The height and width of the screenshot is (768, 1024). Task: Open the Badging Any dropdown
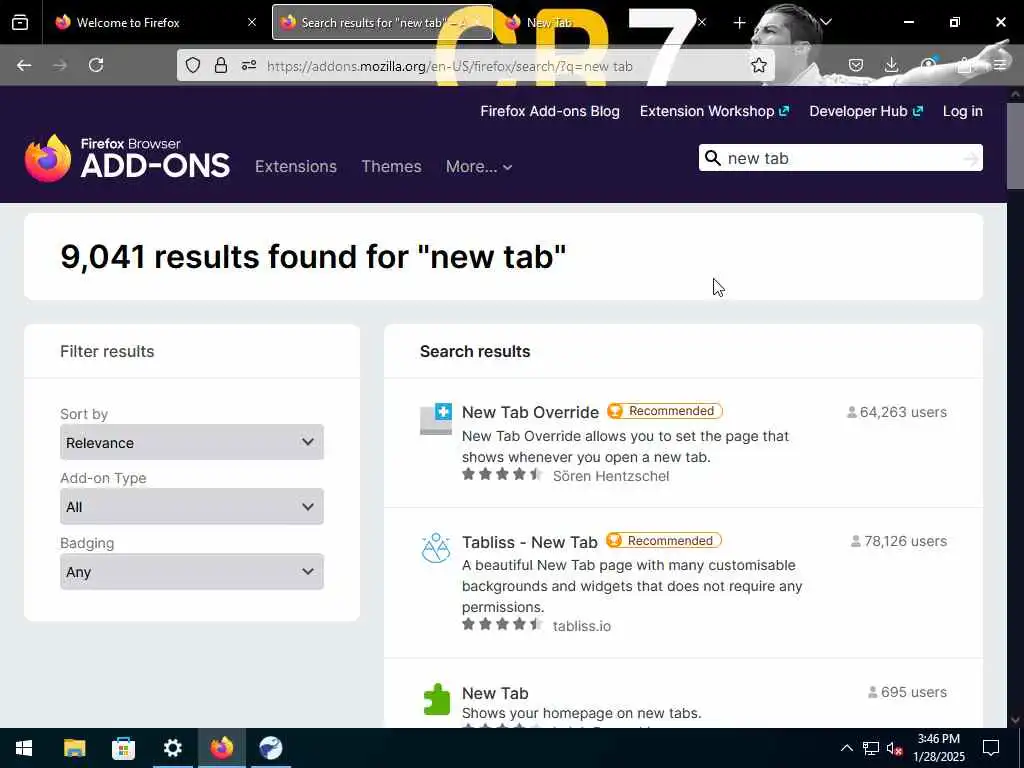[x=192, y=571]
